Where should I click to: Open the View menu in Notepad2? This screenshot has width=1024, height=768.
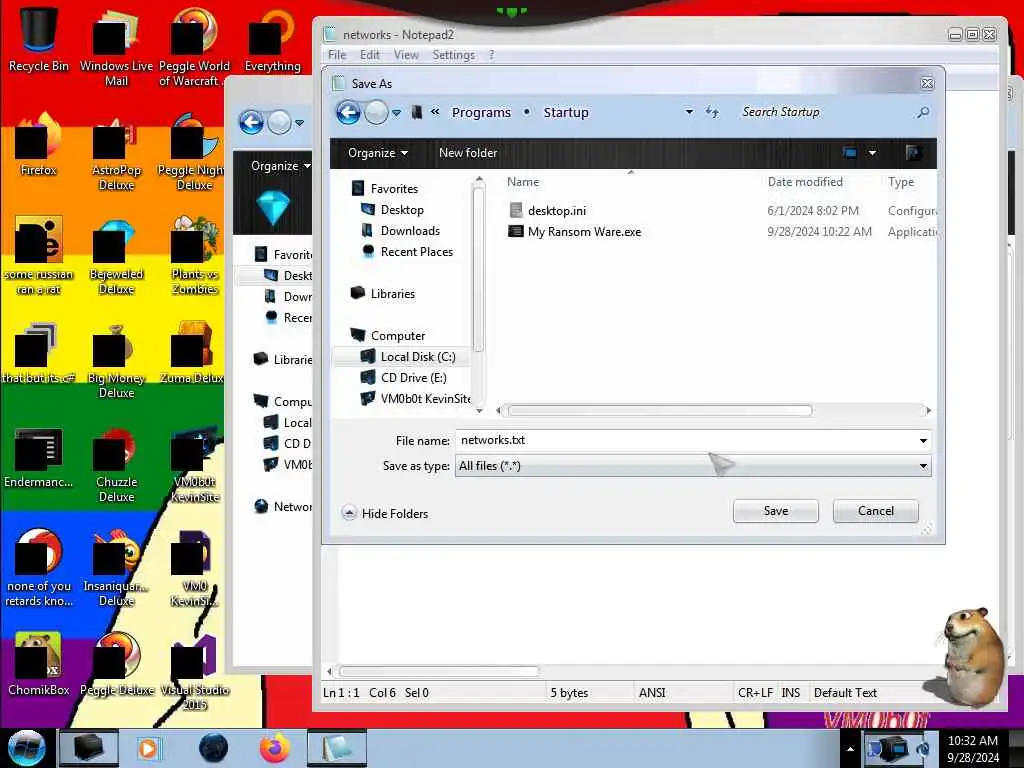(406, 55)
